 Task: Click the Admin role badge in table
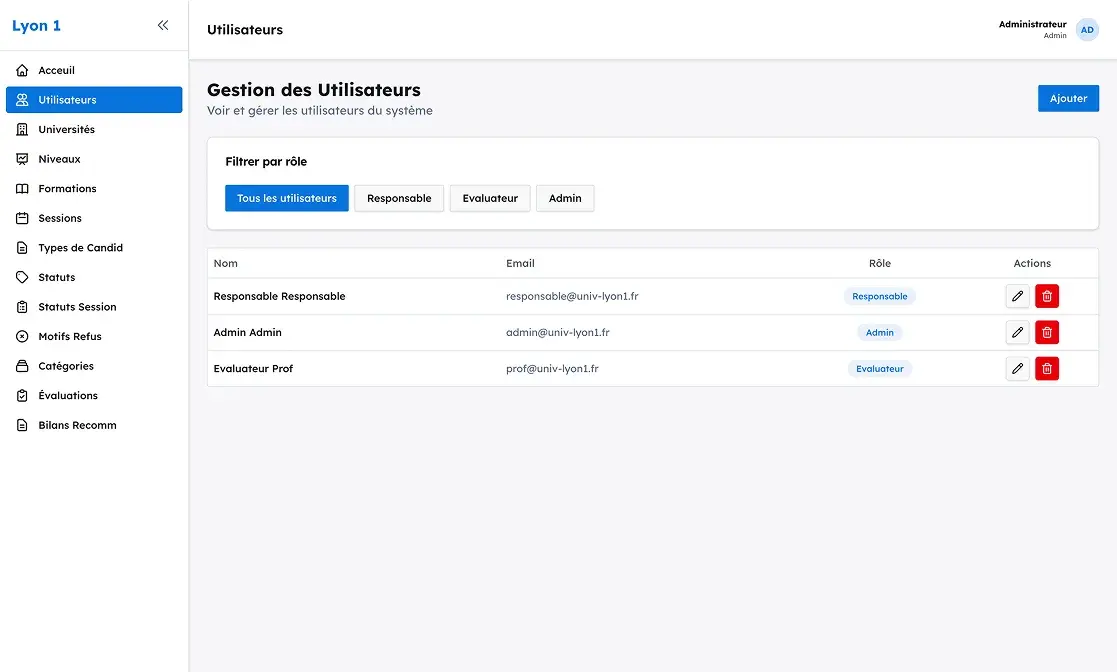(880, 333)
